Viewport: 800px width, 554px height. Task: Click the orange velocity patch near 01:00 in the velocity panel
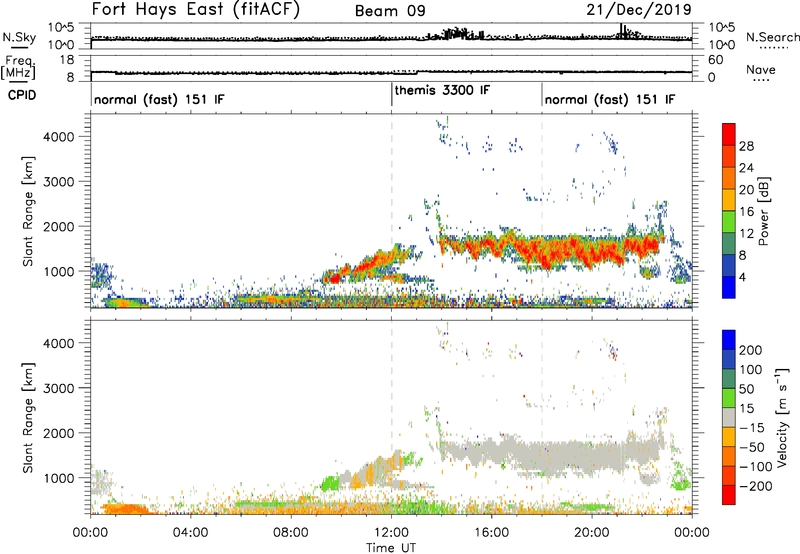tap(124, 509)
